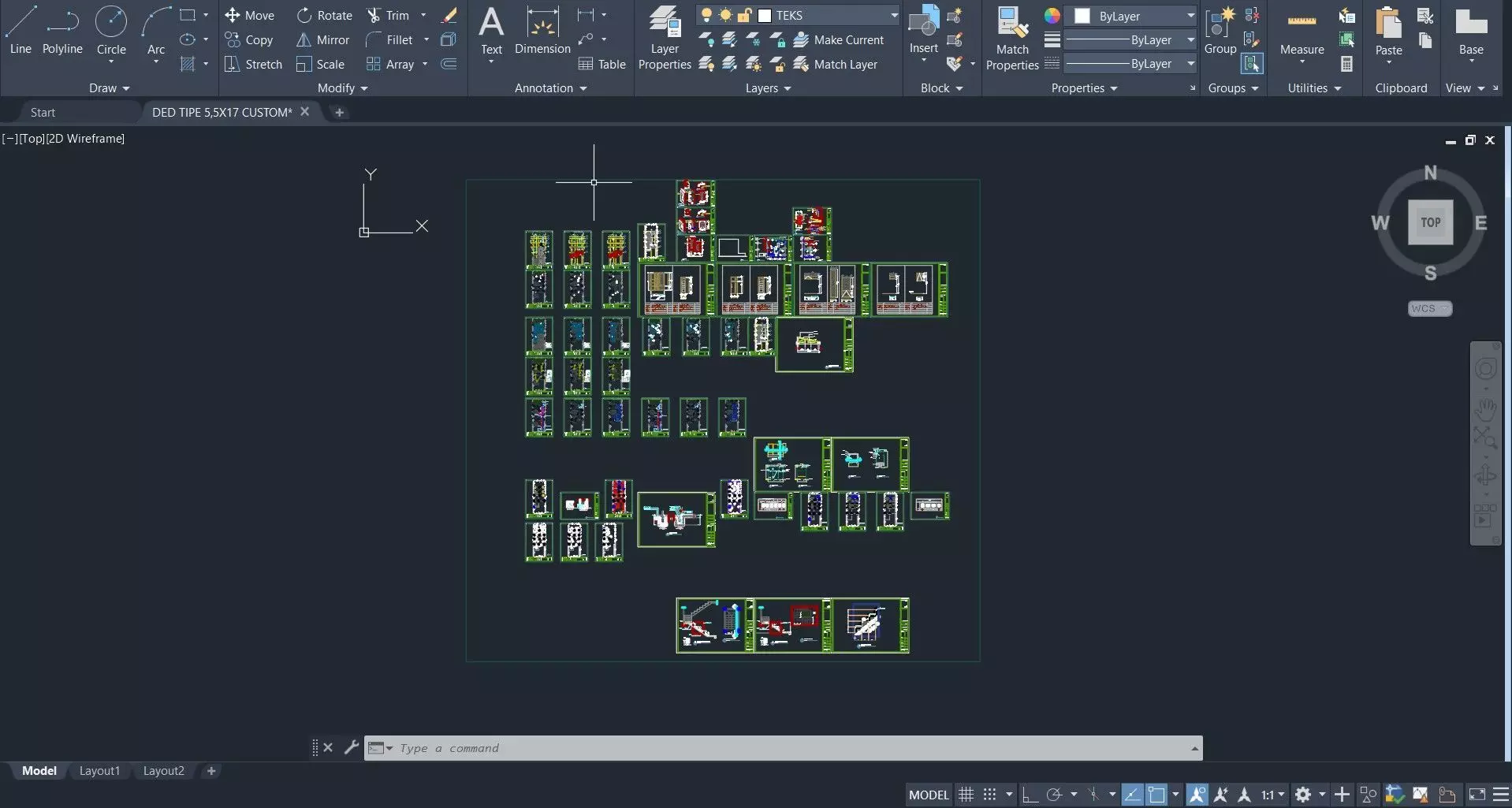The image size is (1512, 808).
Task: Toggle annotation visibility in status bar
Action: click(x=1197, y=795)
